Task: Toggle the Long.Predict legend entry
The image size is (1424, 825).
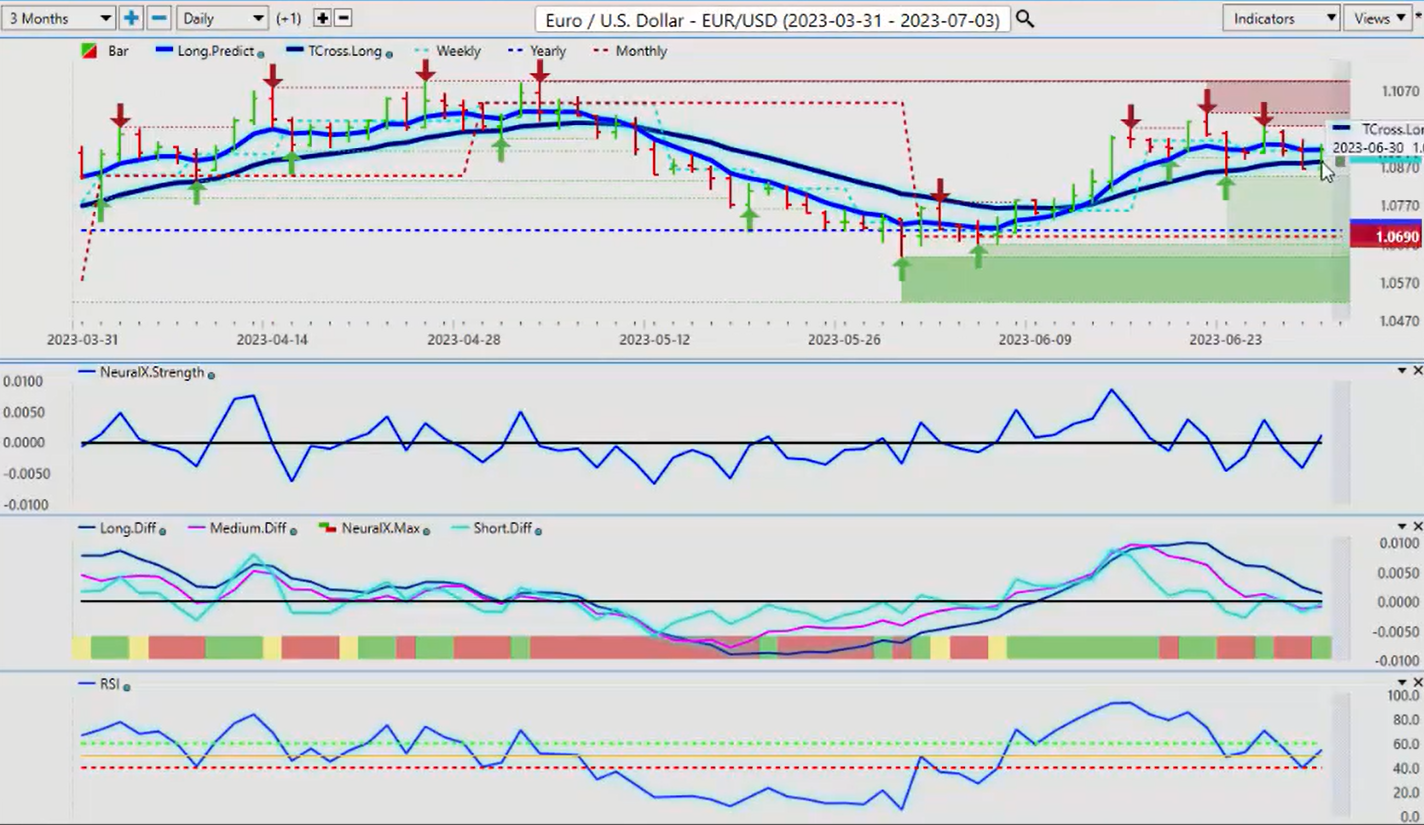Action: [204, 51]
